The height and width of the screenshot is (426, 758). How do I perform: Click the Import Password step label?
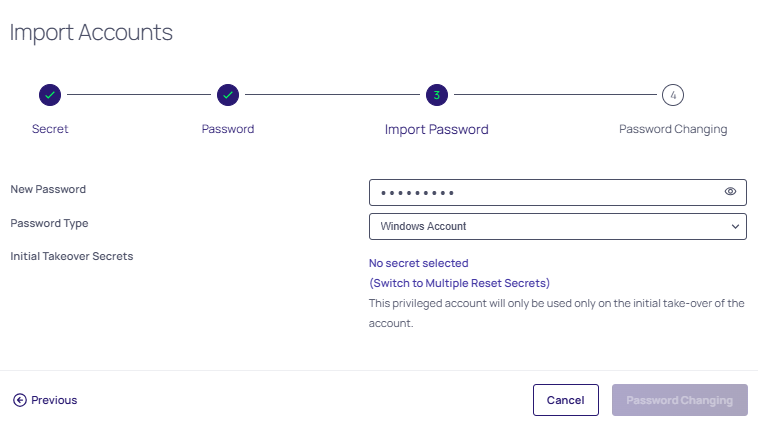point(436,129)
